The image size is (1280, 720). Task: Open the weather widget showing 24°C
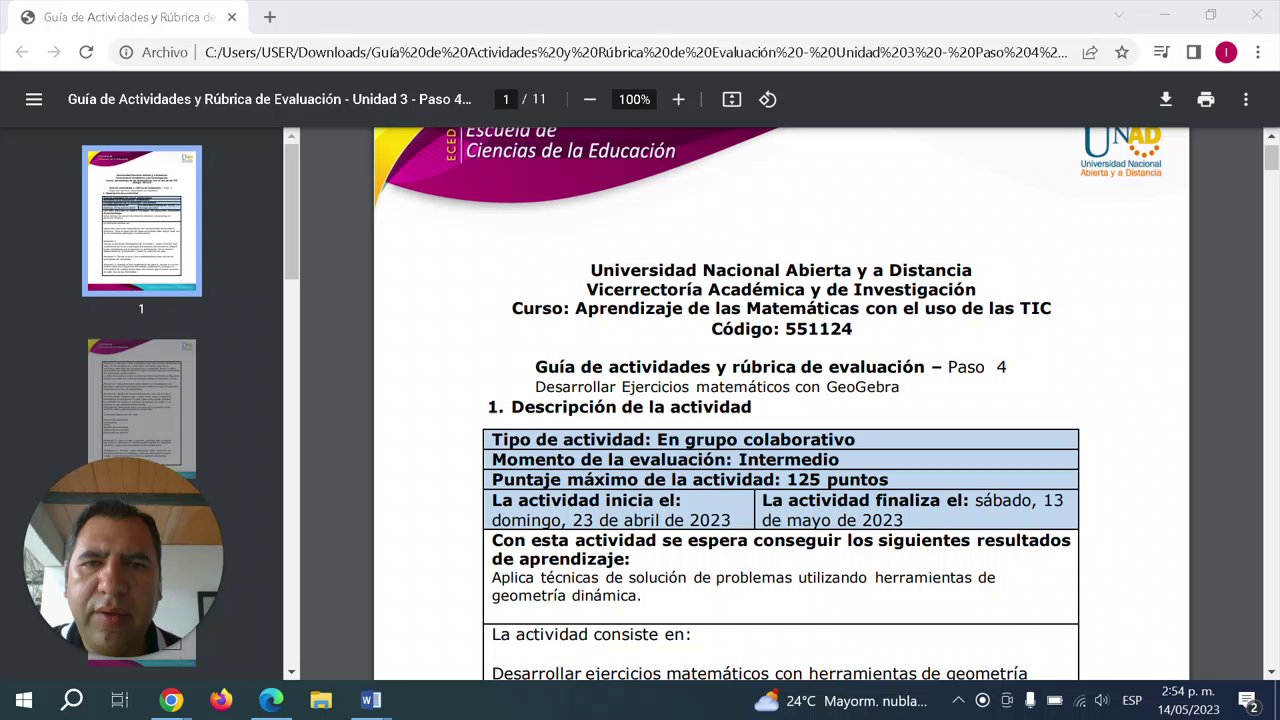(x=841, y=701)
